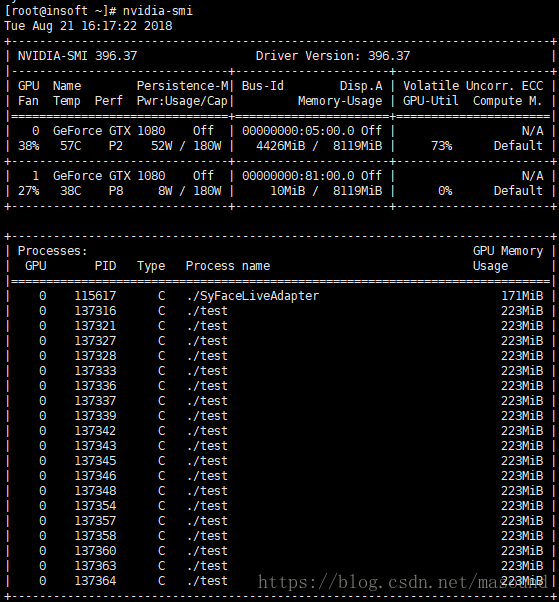The width and height of the screenshot is (559, 602).
Task: Click PID 115617
Action: (95, 296)
